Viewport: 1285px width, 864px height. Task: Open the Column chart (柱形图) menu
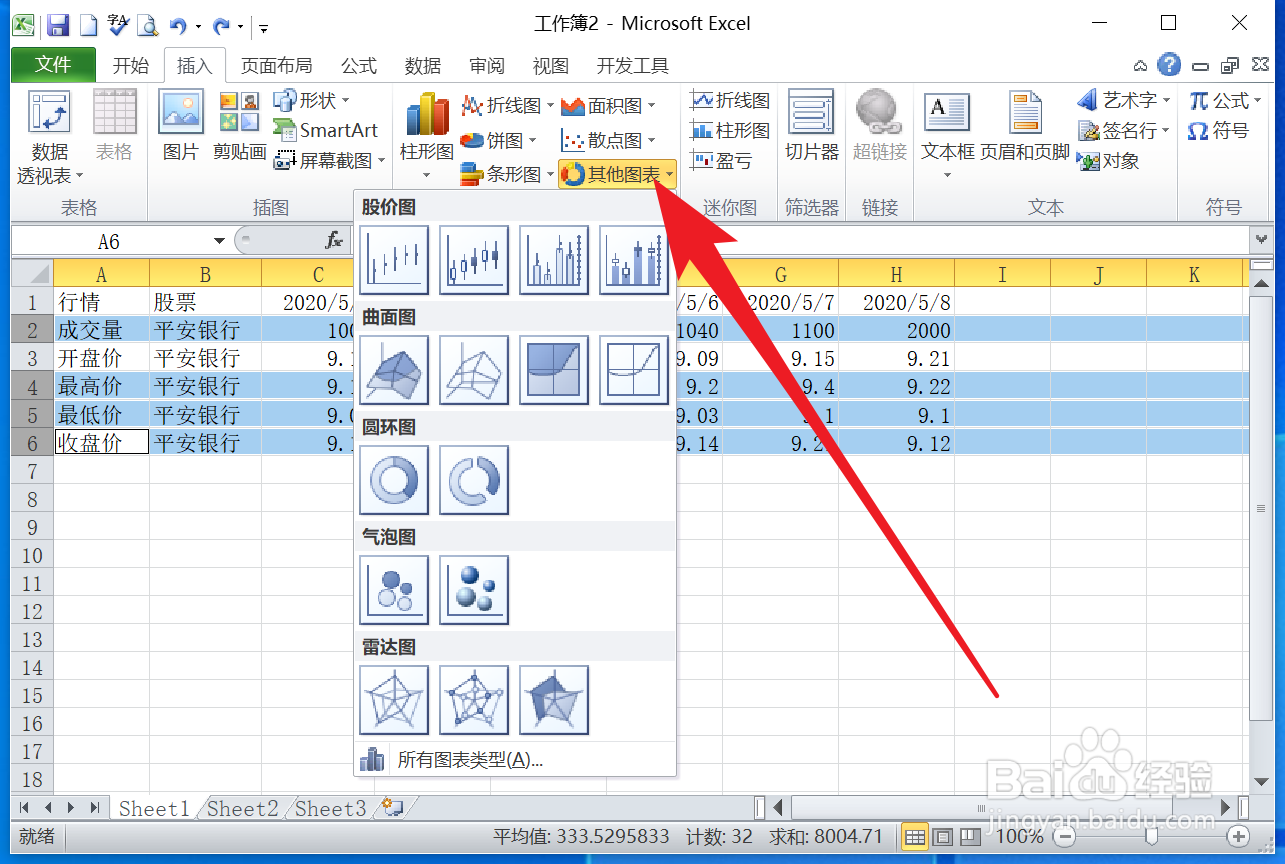[427, 138]
